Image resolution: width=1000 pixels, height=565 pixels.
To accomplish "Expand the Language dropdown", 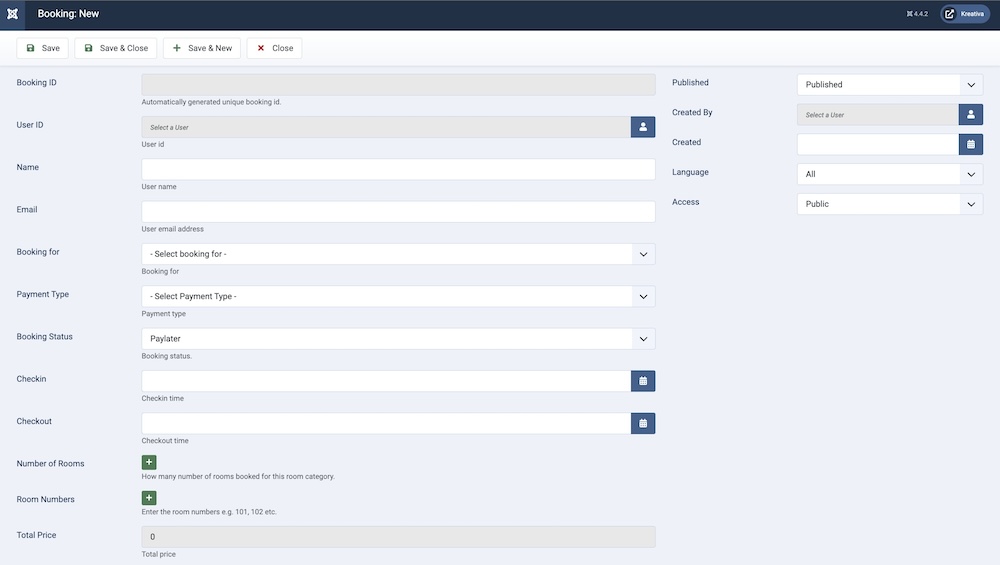I will (x=889, y=174).
